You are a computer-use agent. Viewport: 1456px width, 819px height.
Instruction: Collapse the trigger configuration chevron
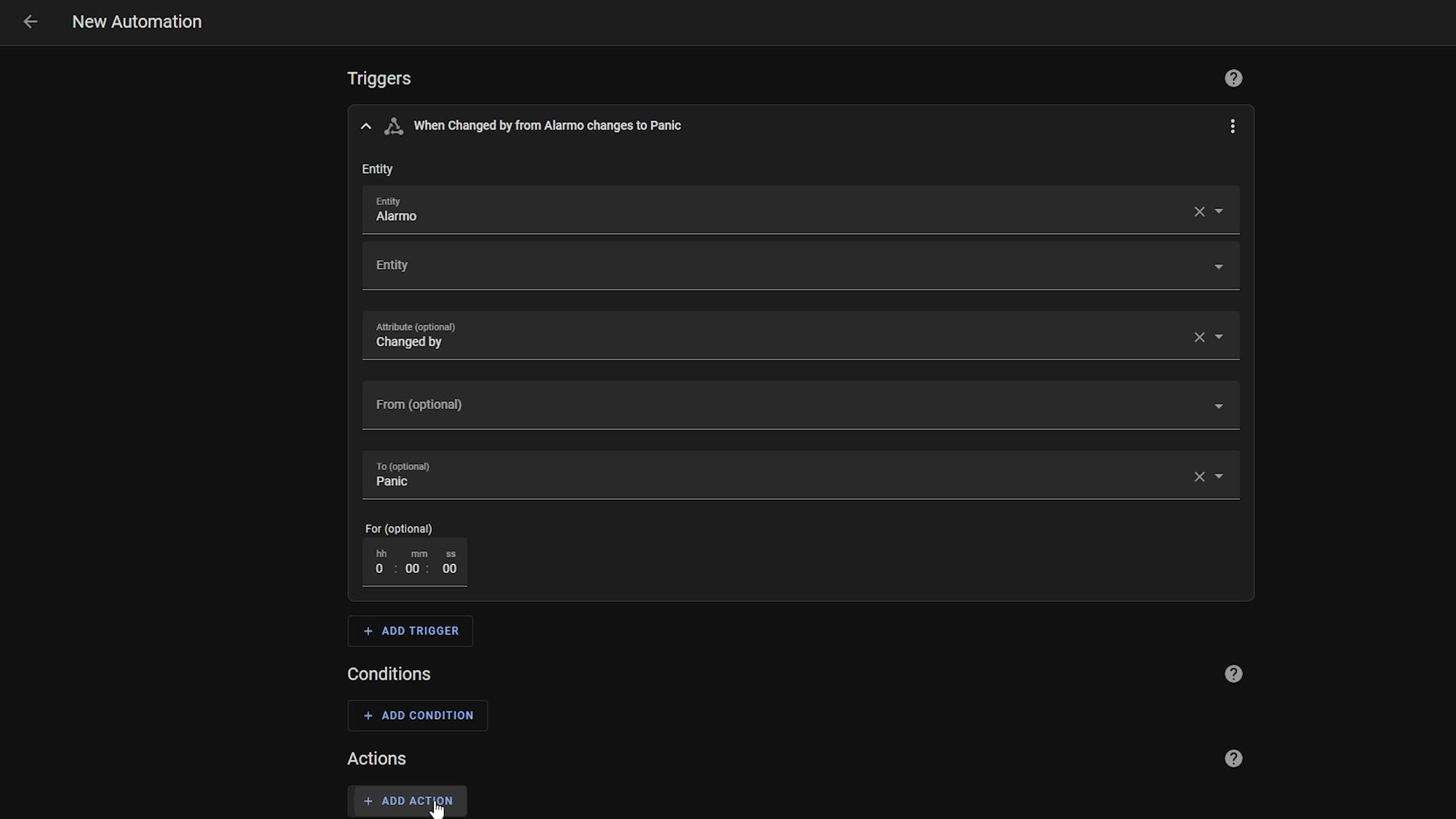click(366, 125)
